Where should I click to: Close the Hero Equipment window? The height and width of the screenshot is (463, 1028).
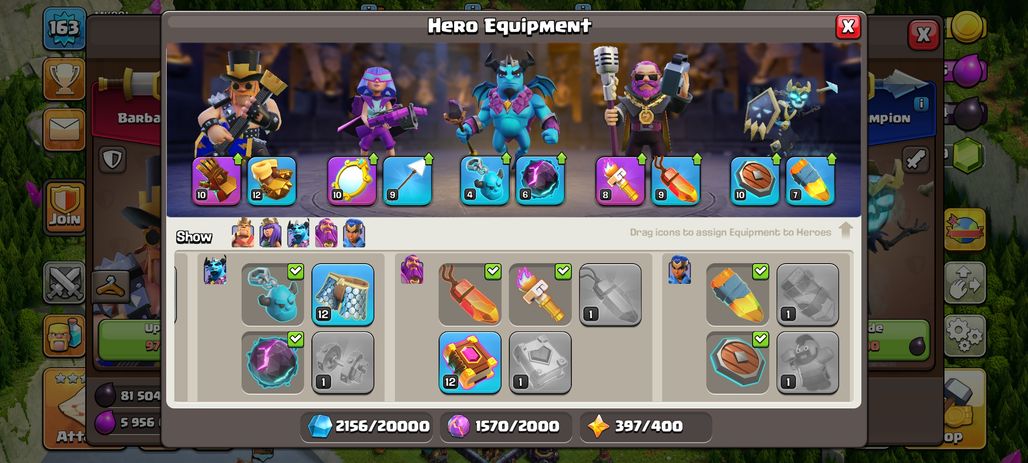click(x=848, y=26)
